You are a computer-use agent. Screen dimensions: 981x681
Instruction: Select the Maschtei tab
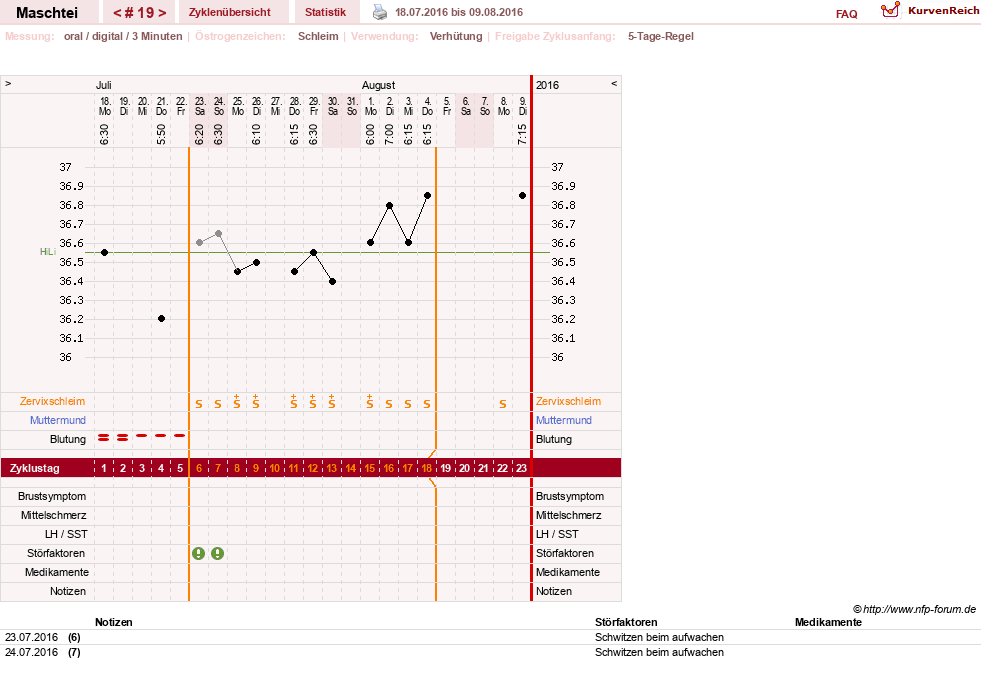(x=47, y=13)
